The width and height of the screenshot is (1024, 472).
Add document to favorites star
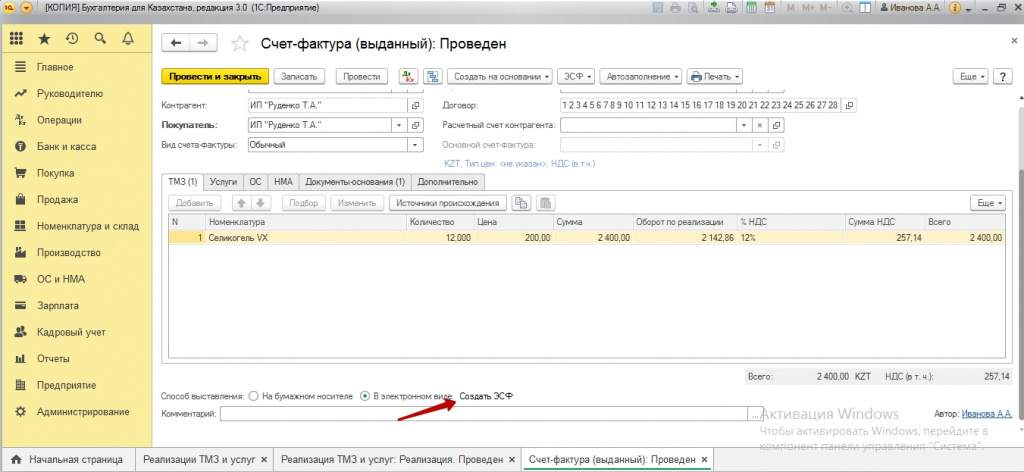tap(240, 43)
